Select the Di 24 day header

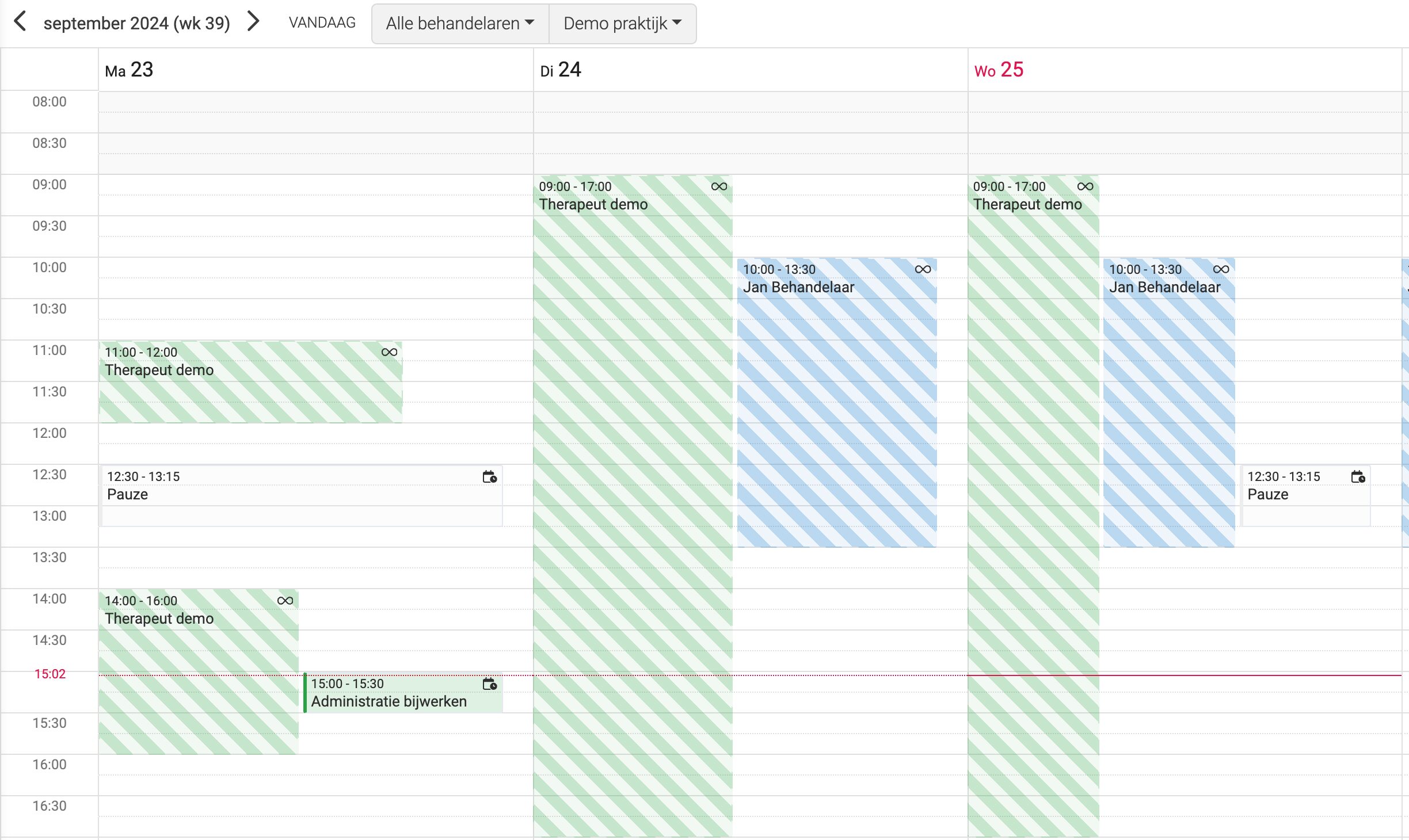tap(561, 70)
